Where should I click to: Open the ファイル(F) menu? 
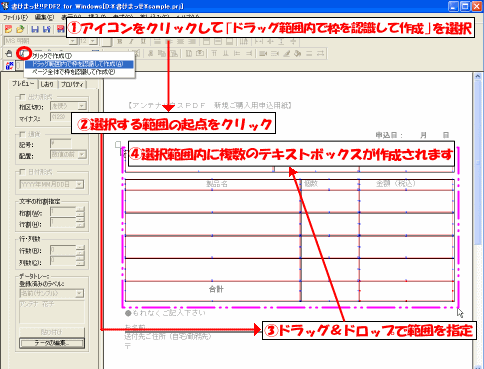[15, 17]
